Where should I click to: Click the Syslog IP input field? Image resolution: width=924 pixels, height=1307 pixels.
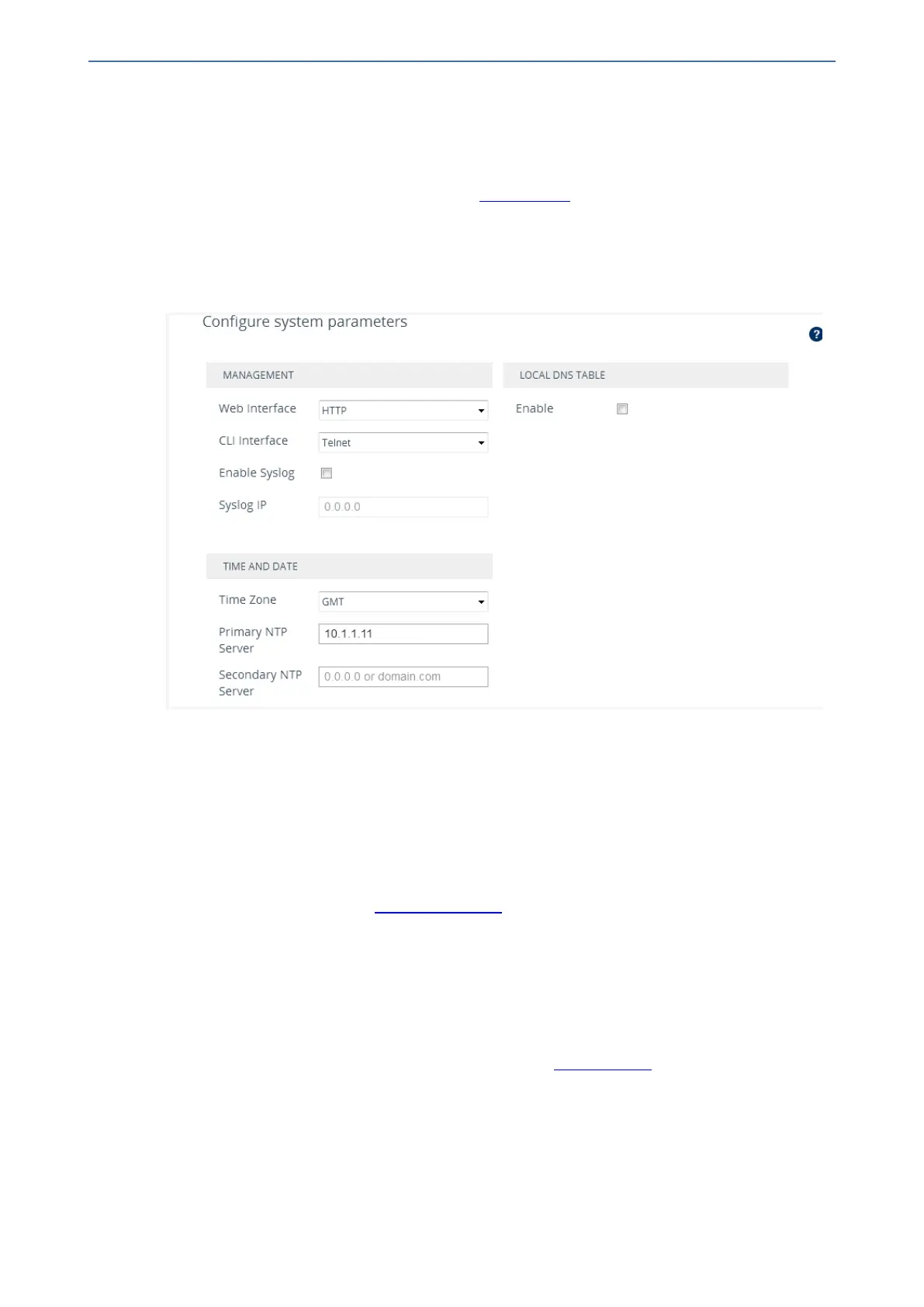point(403,507)
